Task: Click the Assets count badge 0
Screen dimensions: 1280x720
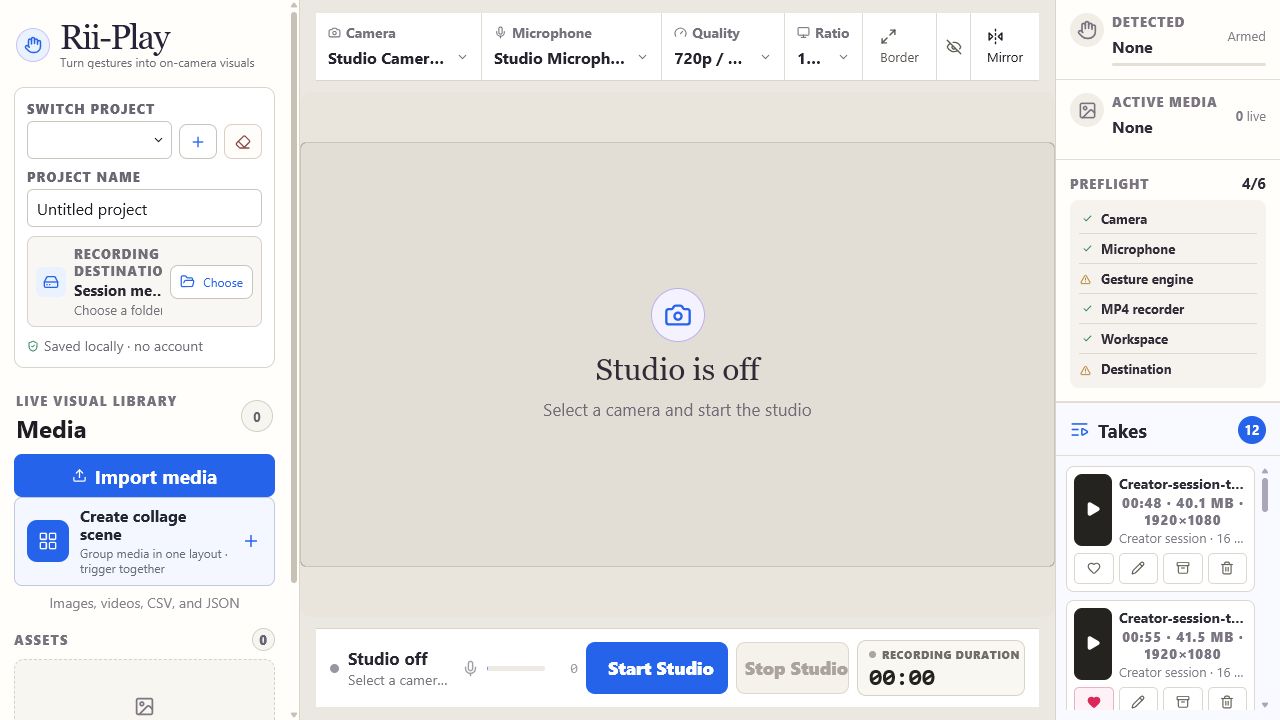Action: (x=263, y=640)
